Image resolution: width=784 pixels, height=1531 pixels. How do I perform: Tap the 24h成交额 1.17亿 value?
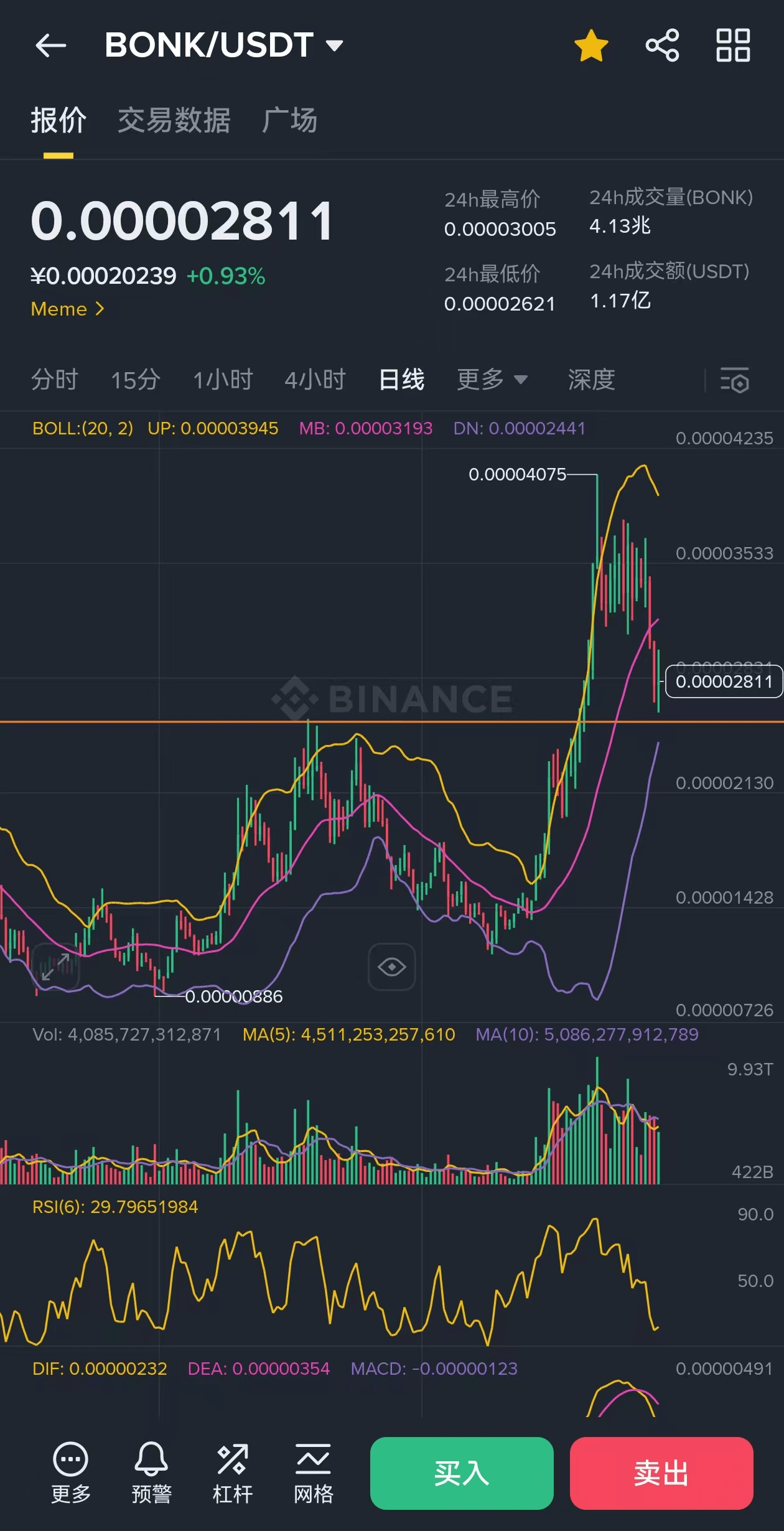(x=620, y=301)
